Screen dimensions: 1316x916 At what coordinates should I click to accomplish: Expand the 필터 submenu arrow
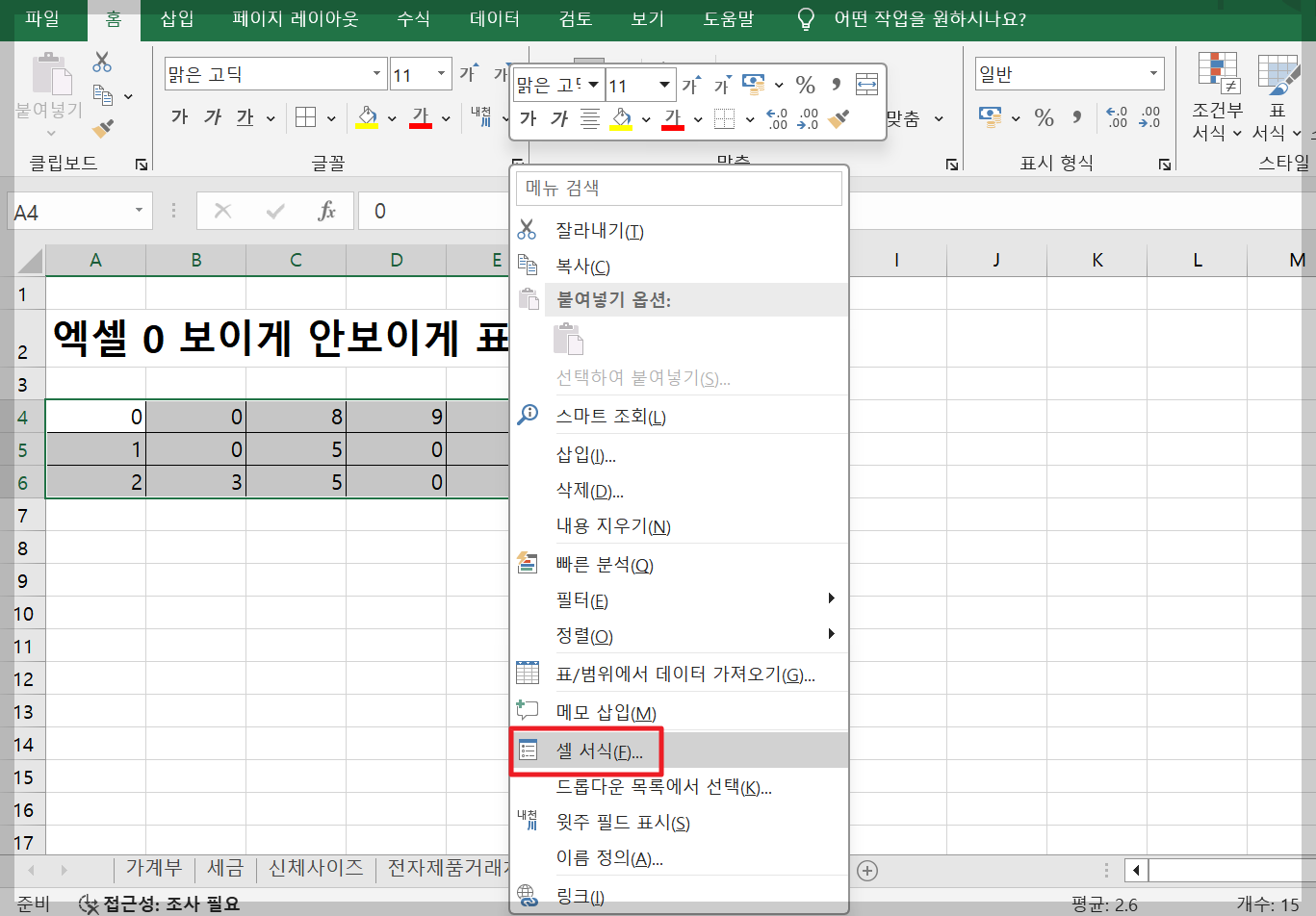click(831, 599)
